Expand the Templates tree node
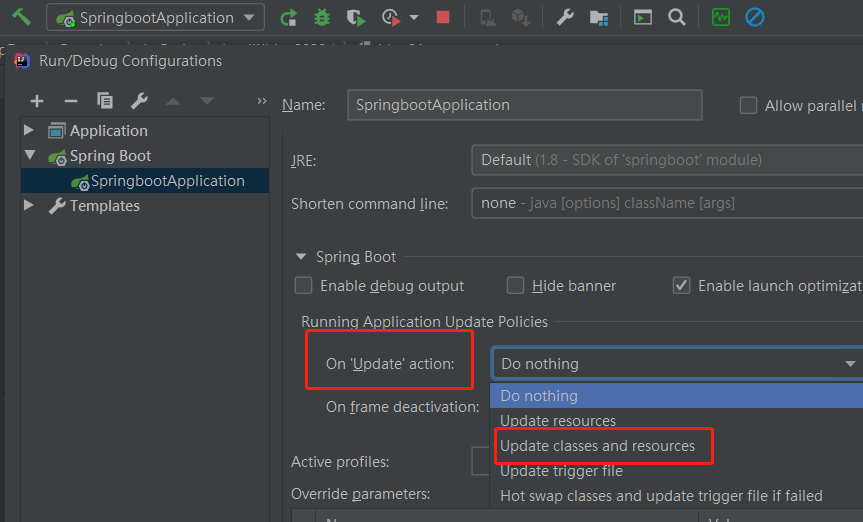 (x=29, y=205)
